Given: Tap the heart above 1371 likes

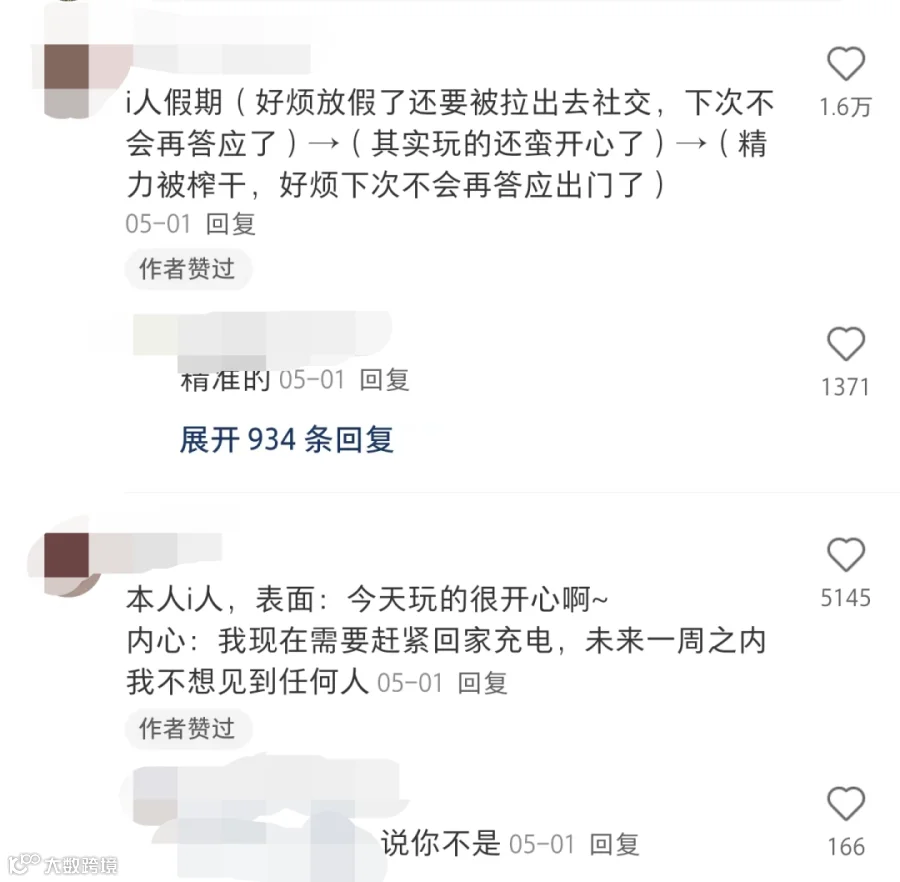Looking at the screenshot, I should [845, 344].
